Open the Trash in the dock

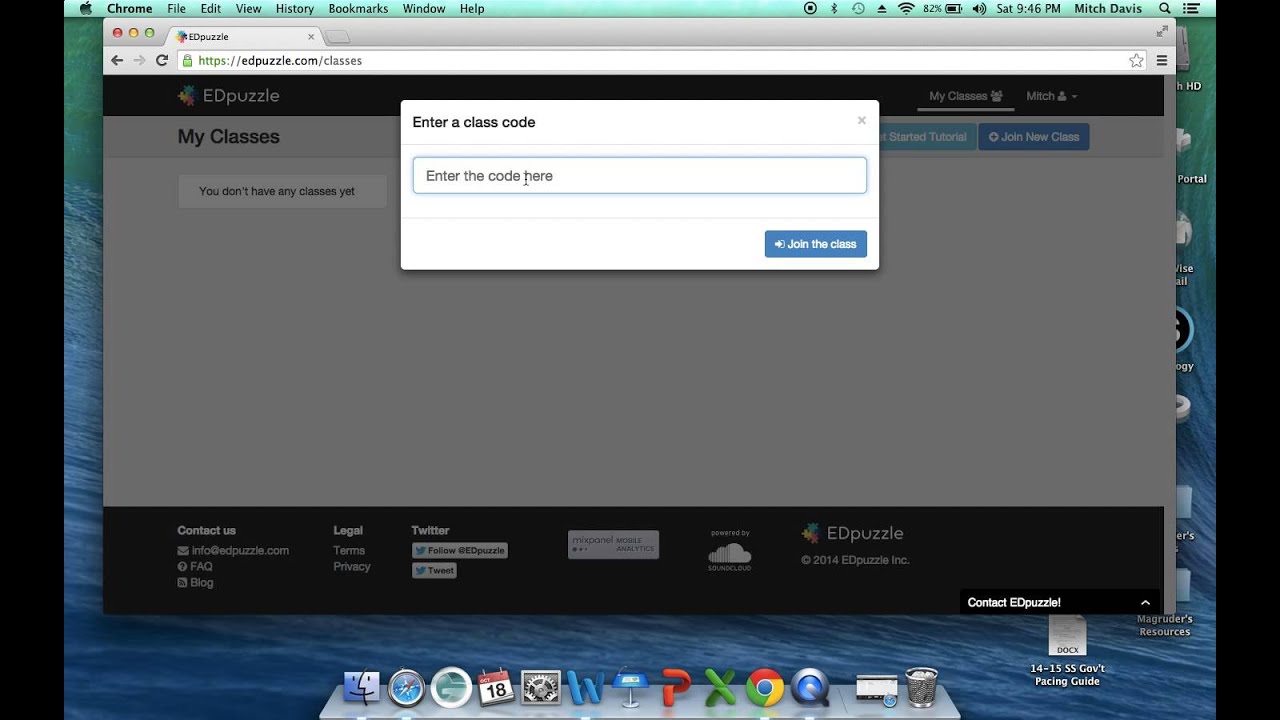click(x=921, y=687)
